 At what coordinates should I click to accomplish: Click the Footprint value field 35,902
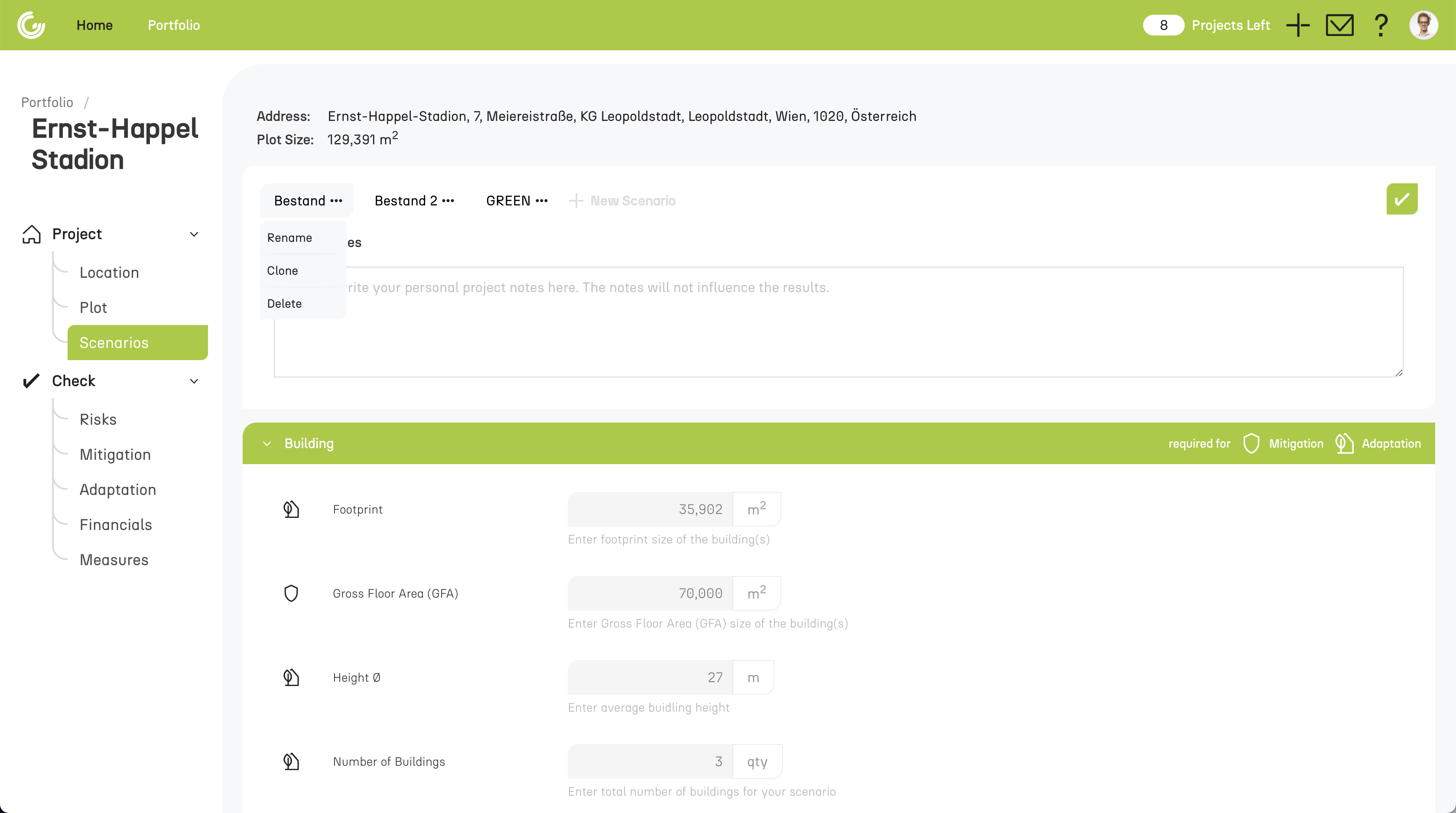[650, 509]
